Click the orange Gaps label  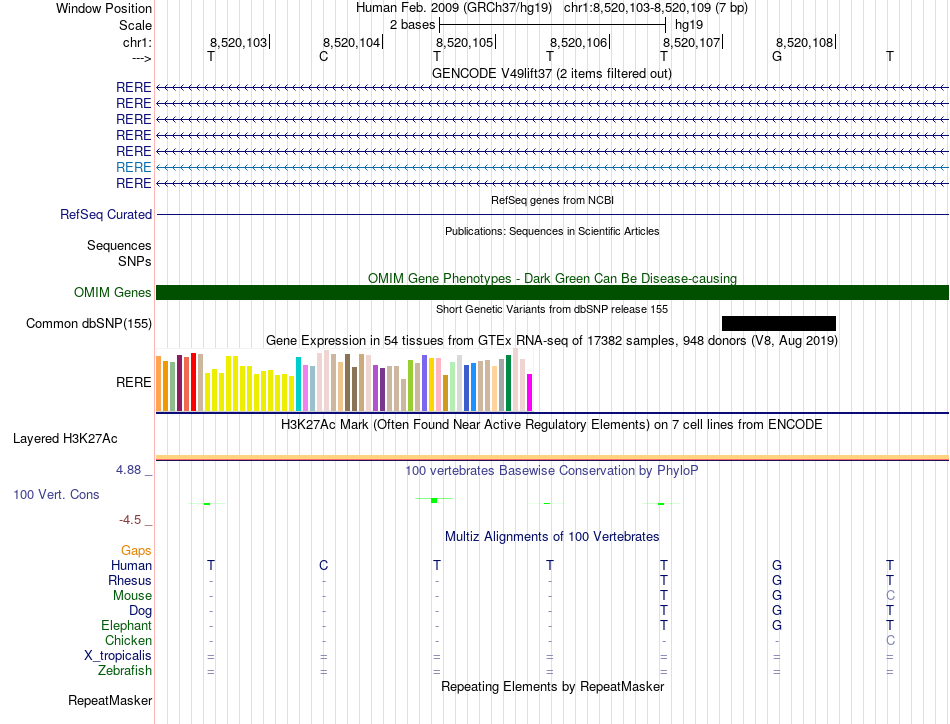[x=136, y=550]
